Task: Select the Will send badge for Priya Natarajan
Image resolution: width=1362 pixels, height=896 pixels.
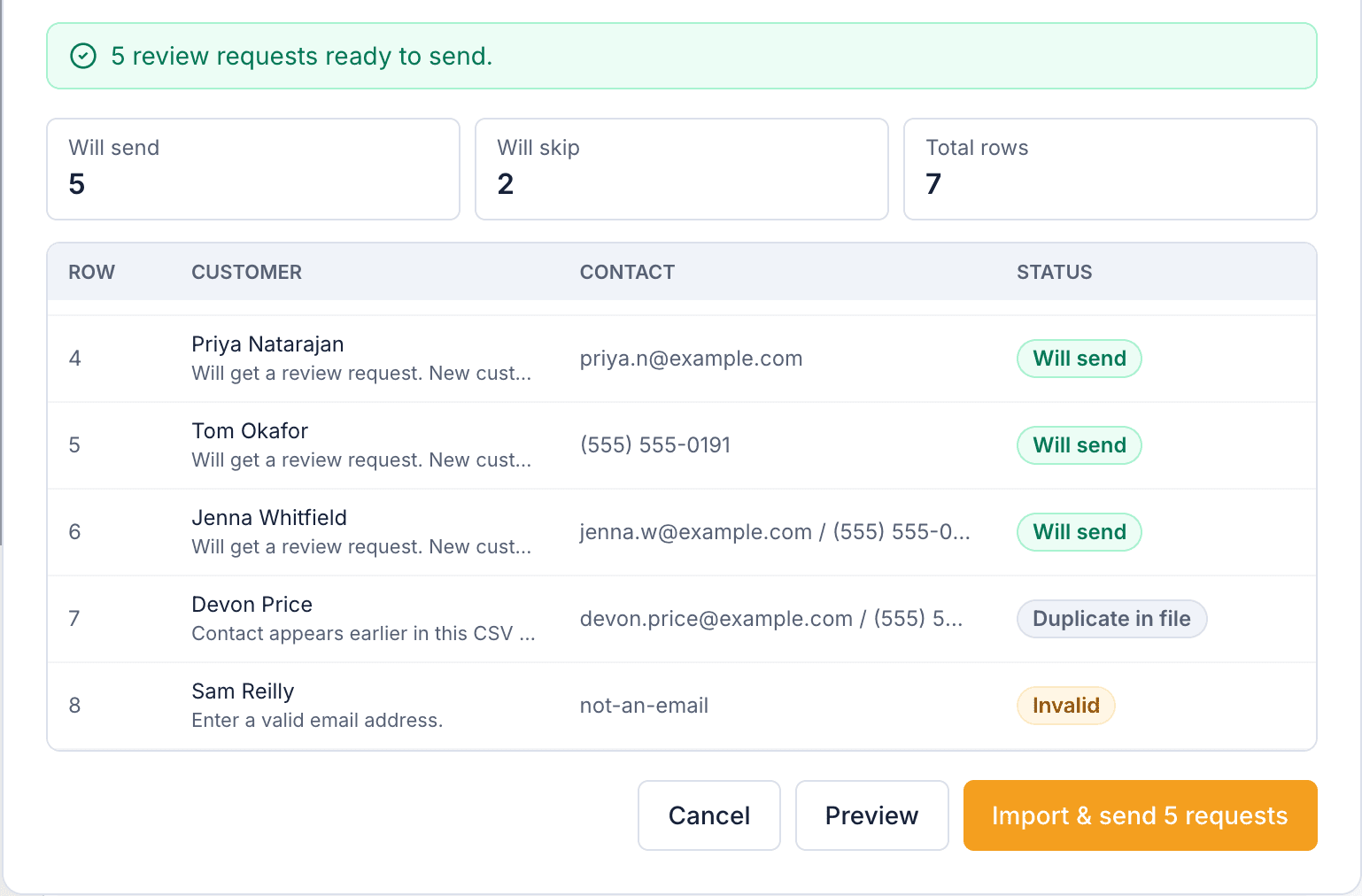Action: pos(1079,359)
